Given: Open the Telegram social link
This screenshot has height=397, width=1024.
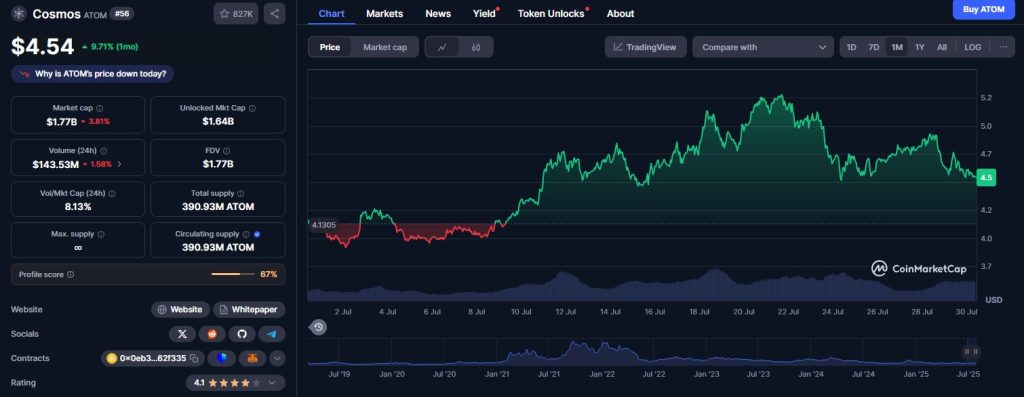Looking at the screenshot, I should (x=272, y=334).
